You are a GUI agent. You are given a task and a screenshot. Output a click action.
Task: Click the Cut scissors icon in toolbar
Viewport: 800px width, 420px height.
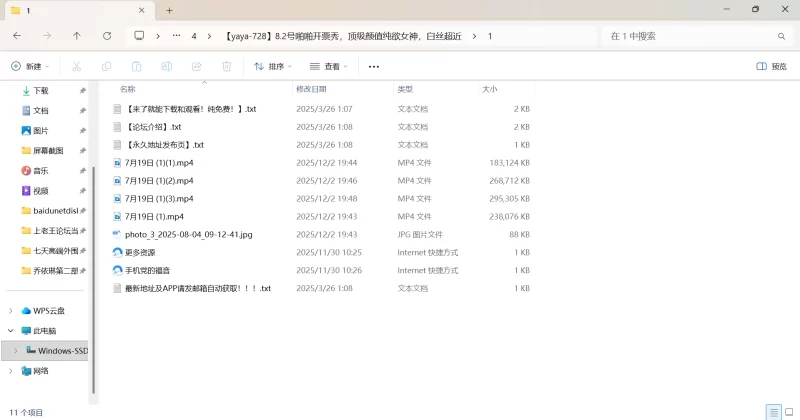pyautogui.click(x=75, y=67)
